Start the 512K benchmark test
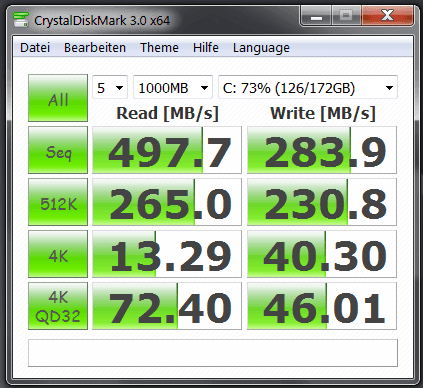 click(58, 202)
